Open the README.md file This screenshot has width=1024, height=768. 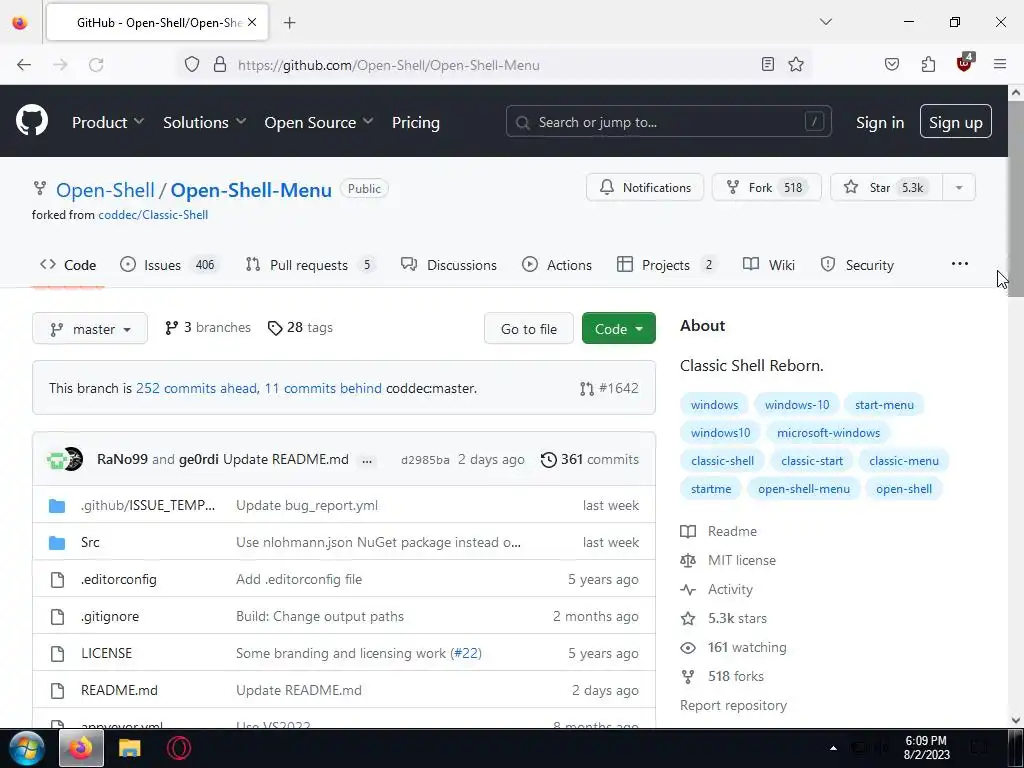tap(120, 690)
